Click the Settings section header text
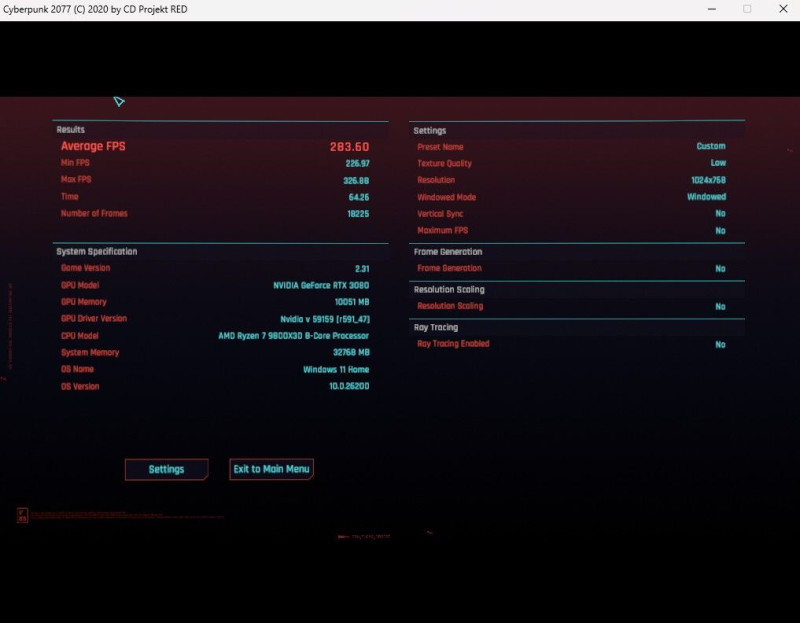The image size is (800, 623). click(430, 131)
